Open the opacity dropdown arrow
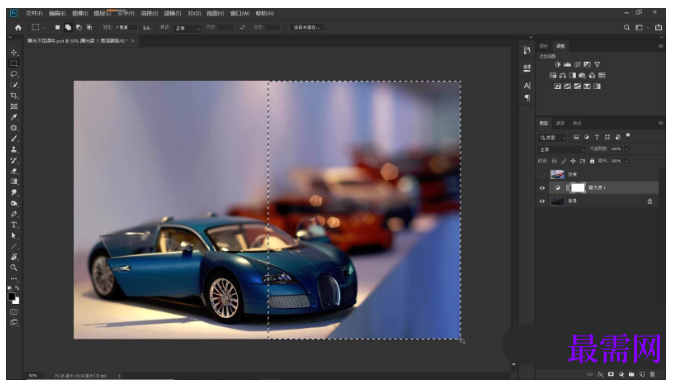The width and height of the screenshot is (680, 380). click(627, 149)
